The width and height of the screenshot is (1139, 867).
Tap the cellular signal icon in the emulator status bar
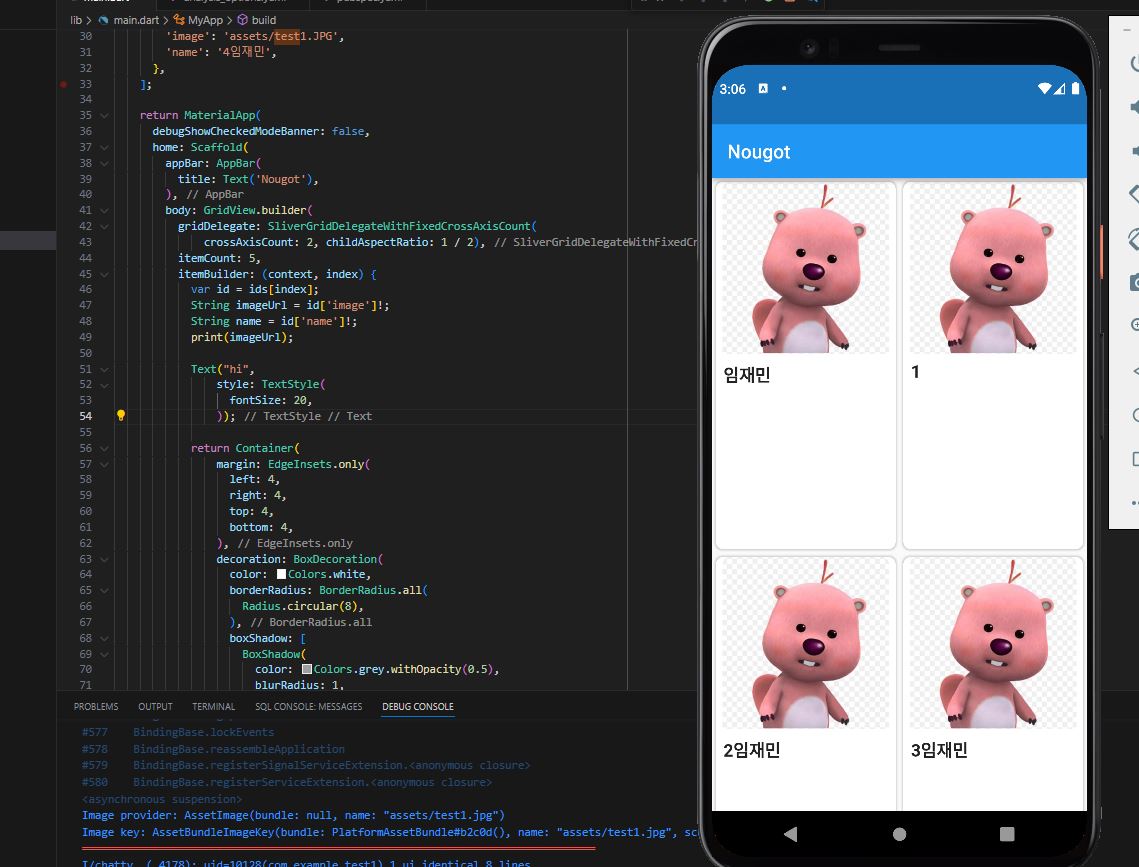(x=1060, y=89)
